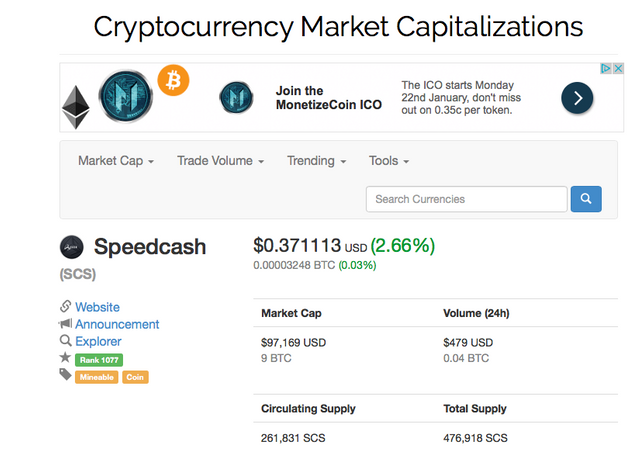Open the Trade Volume dropdown

pyautogui.click(x=220, y=161)
